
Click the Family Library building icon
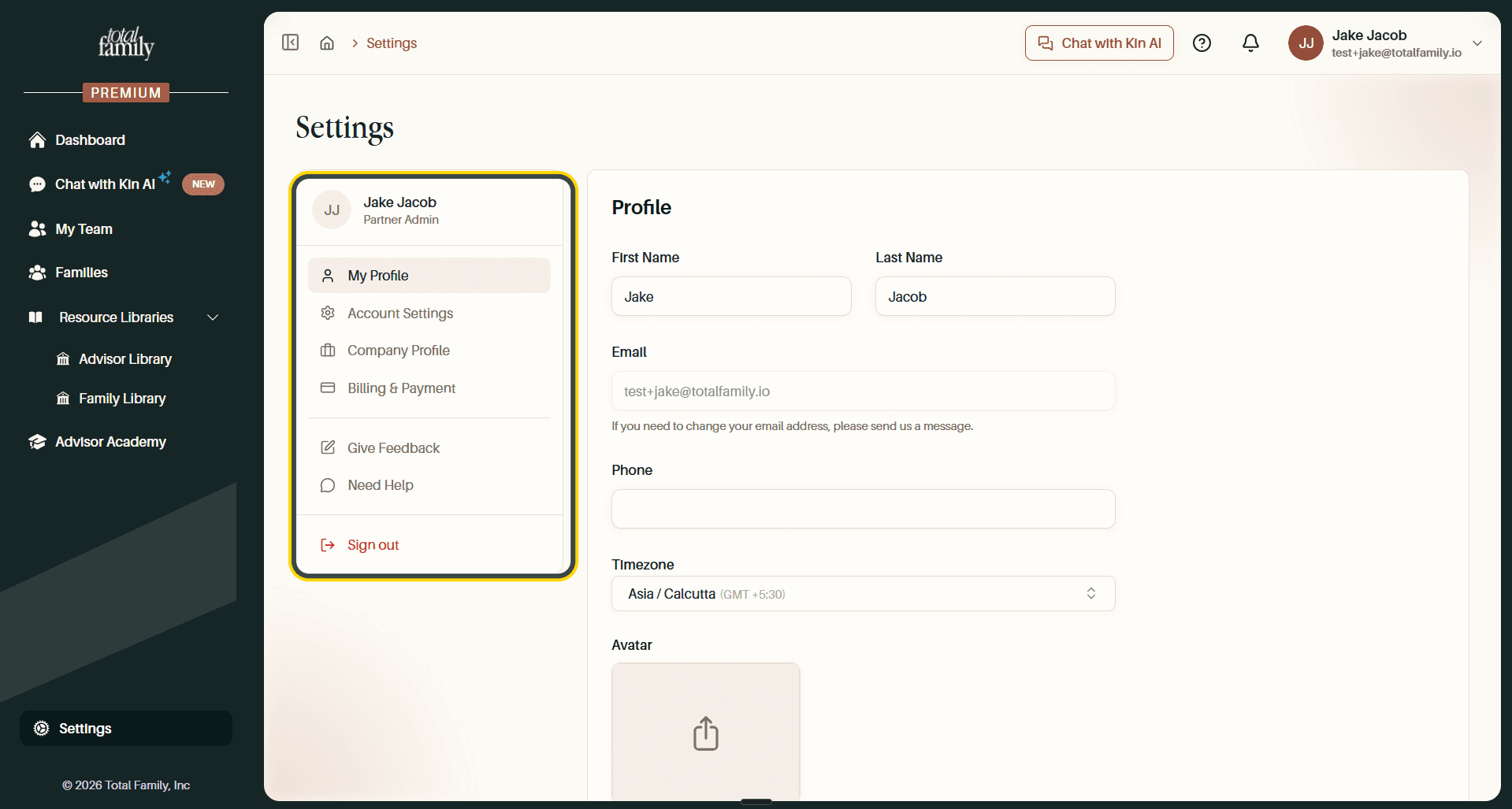pos(63,399)
